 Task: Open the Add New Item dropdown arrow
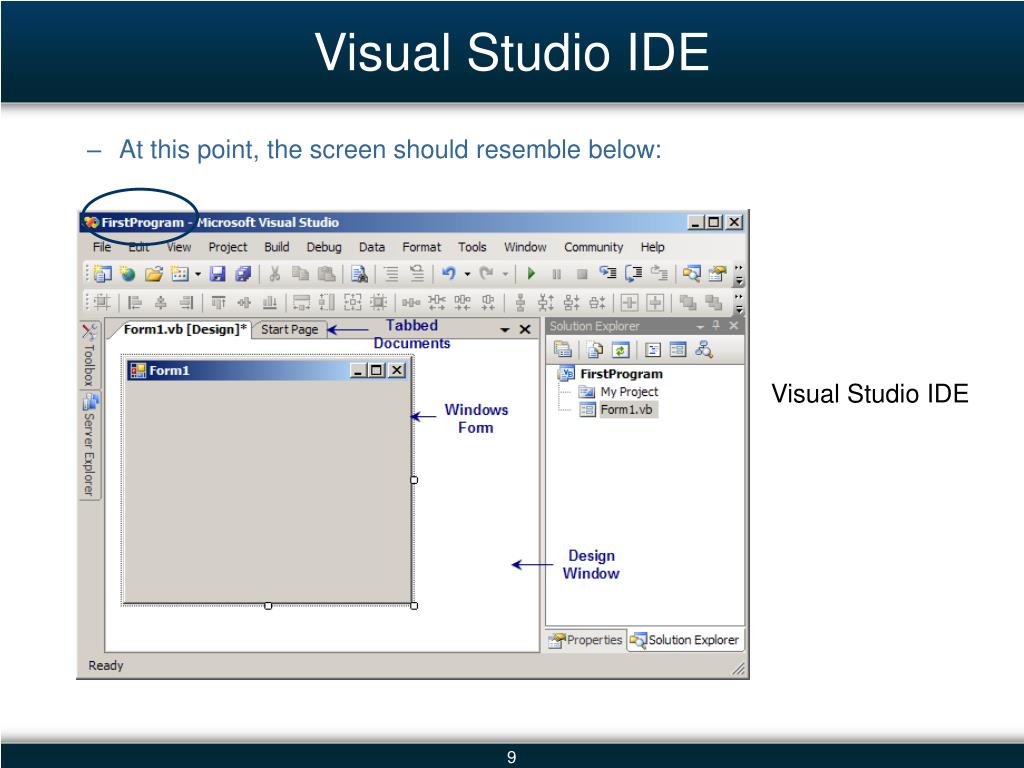click(197, 274)
